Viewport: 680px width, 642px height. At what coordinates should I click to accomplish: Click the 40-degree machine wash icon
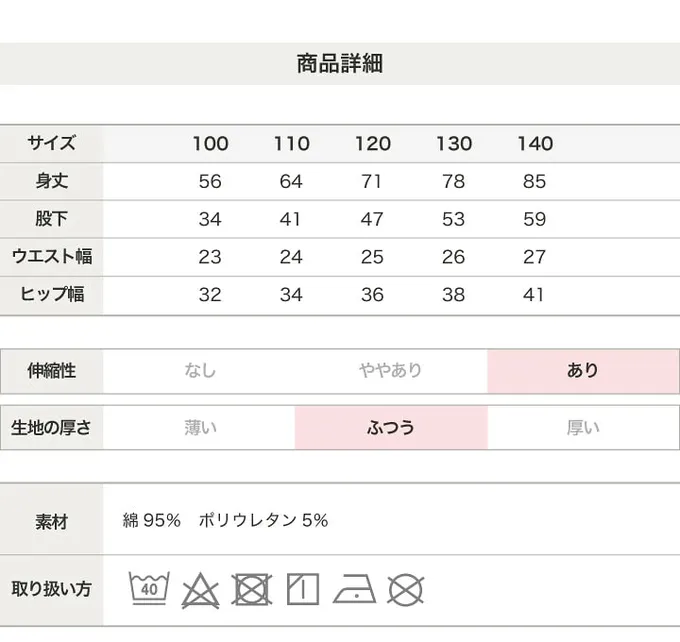click(149, 589)
